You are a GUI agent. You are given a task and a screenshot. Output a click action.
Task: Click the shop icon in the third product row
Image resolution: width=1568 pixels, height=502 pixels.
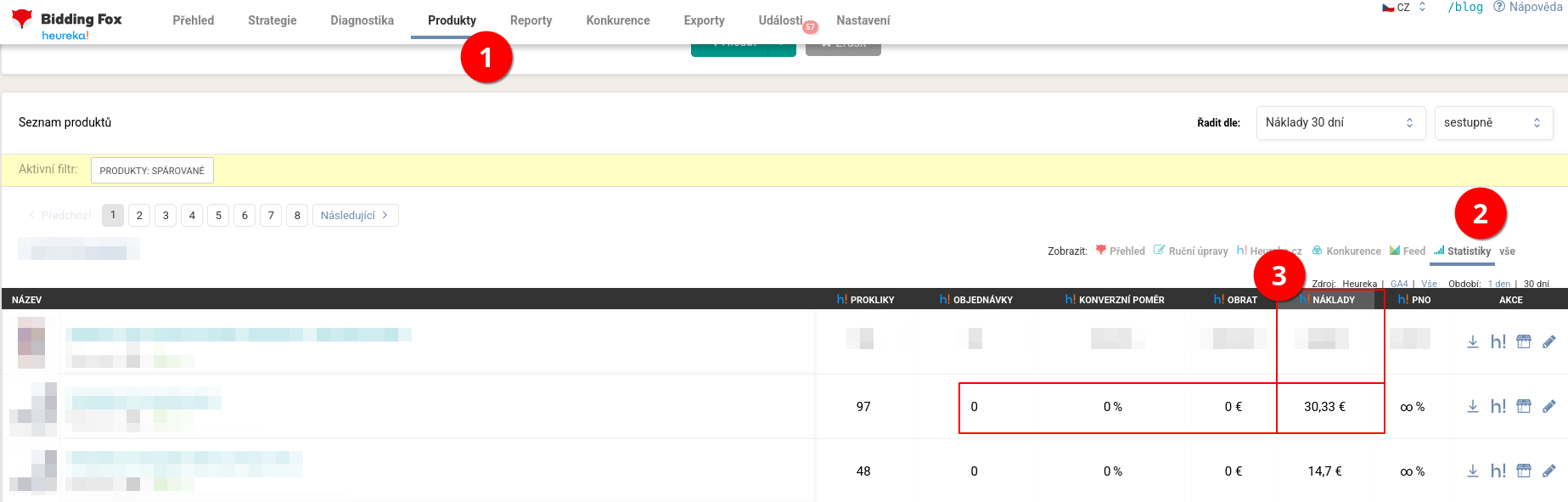click(1524, 471)
